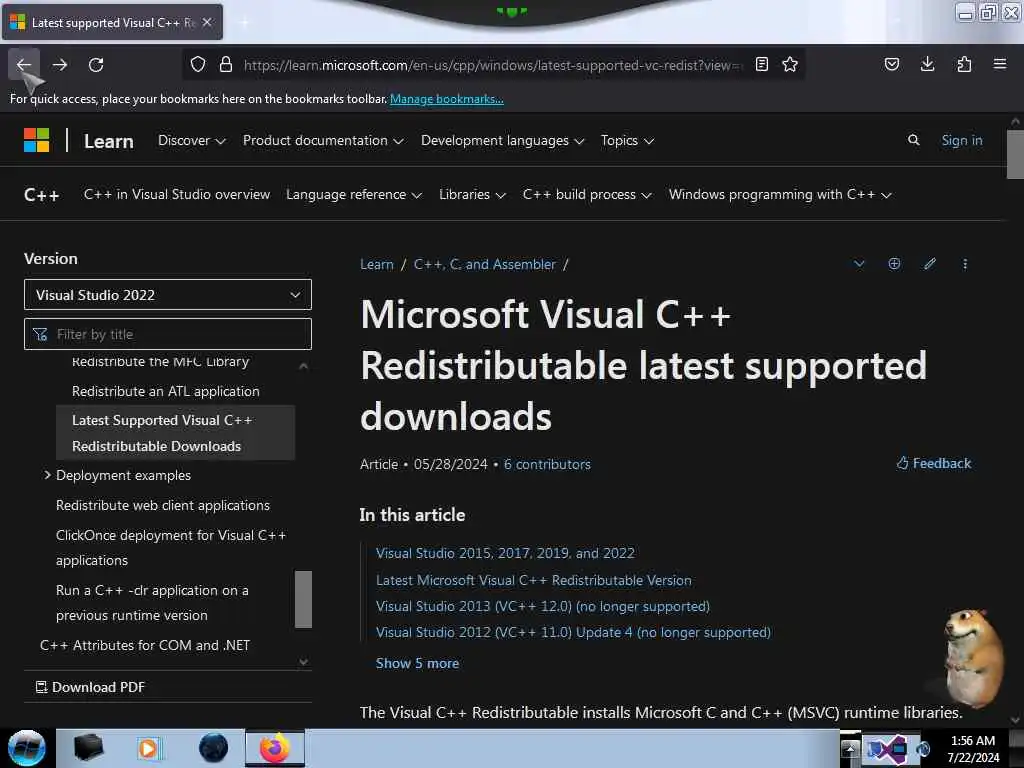Open the Windows Start orb

[x=27, y=748]
